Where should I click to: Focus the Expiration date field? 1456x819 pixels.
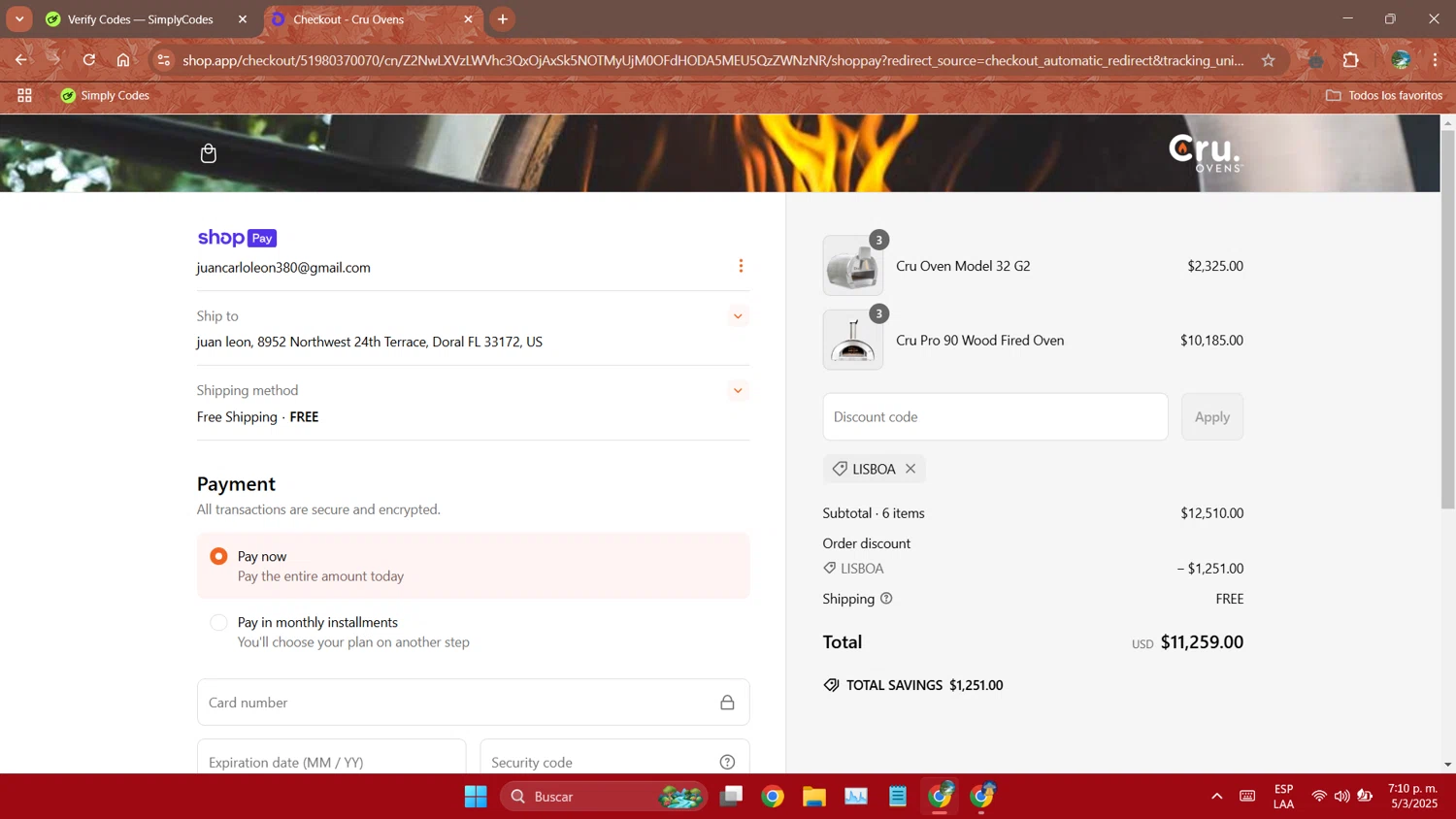331,757
